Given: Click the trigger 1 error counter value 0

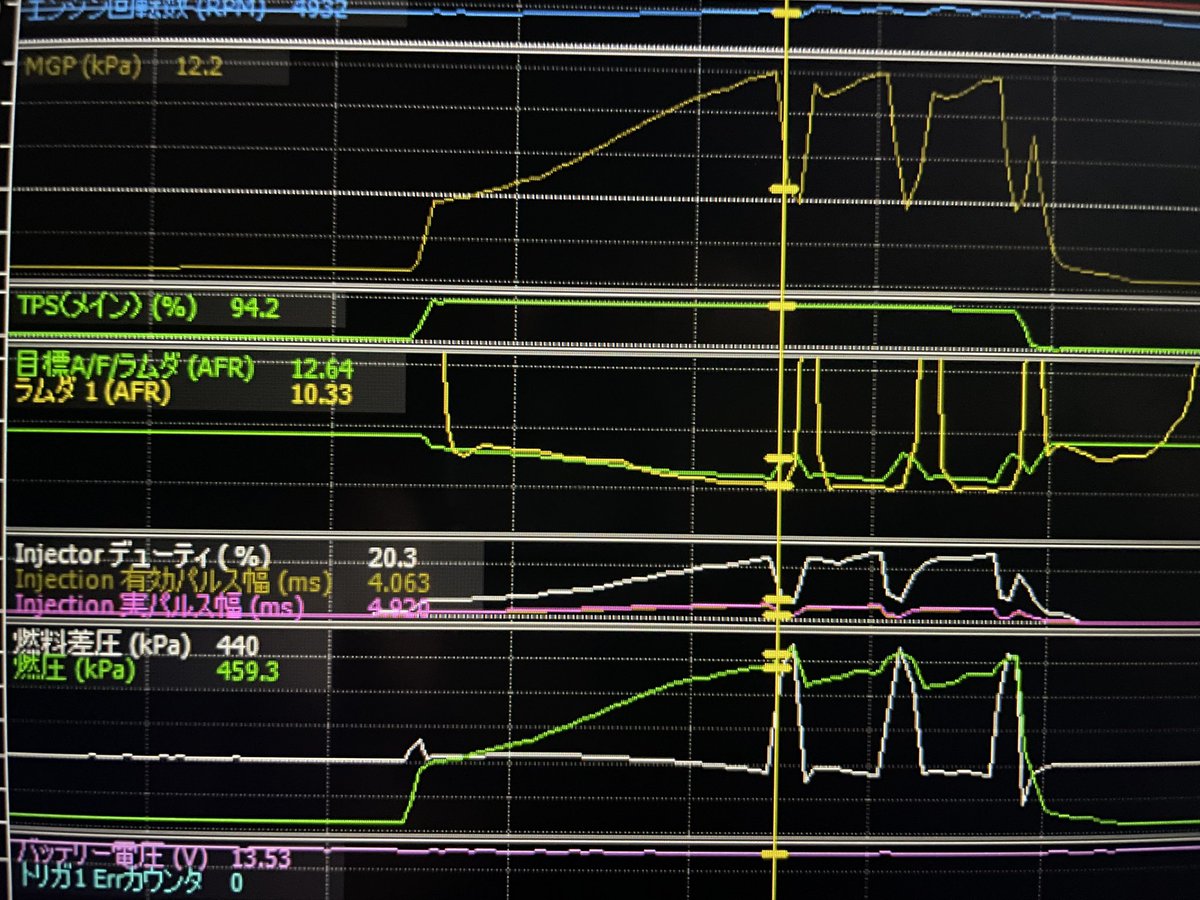Looking at the screenshot, I should click(x=237, y=883).
